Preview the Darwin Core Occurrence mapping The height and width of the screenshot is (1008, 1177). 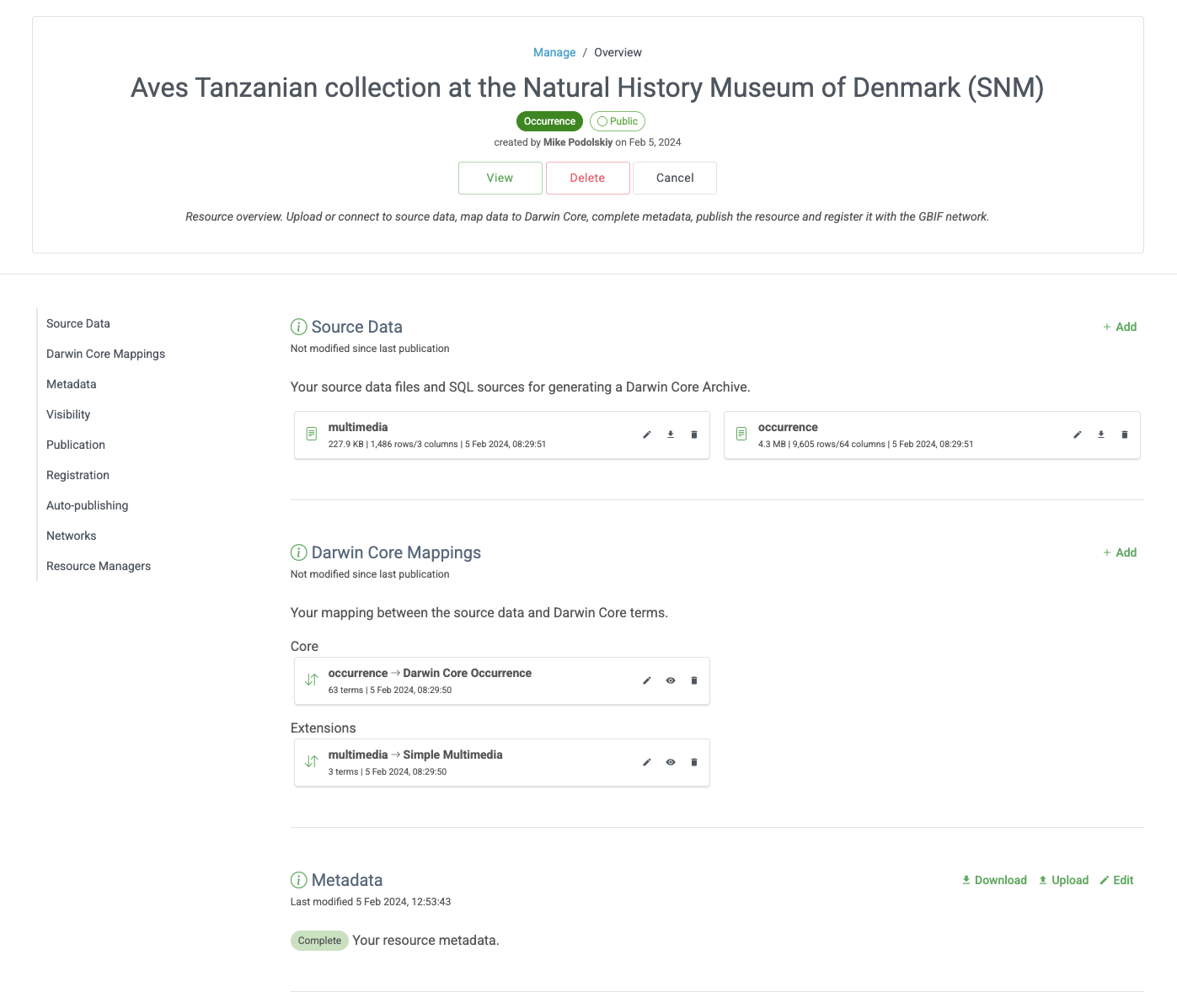pos(671,680)
